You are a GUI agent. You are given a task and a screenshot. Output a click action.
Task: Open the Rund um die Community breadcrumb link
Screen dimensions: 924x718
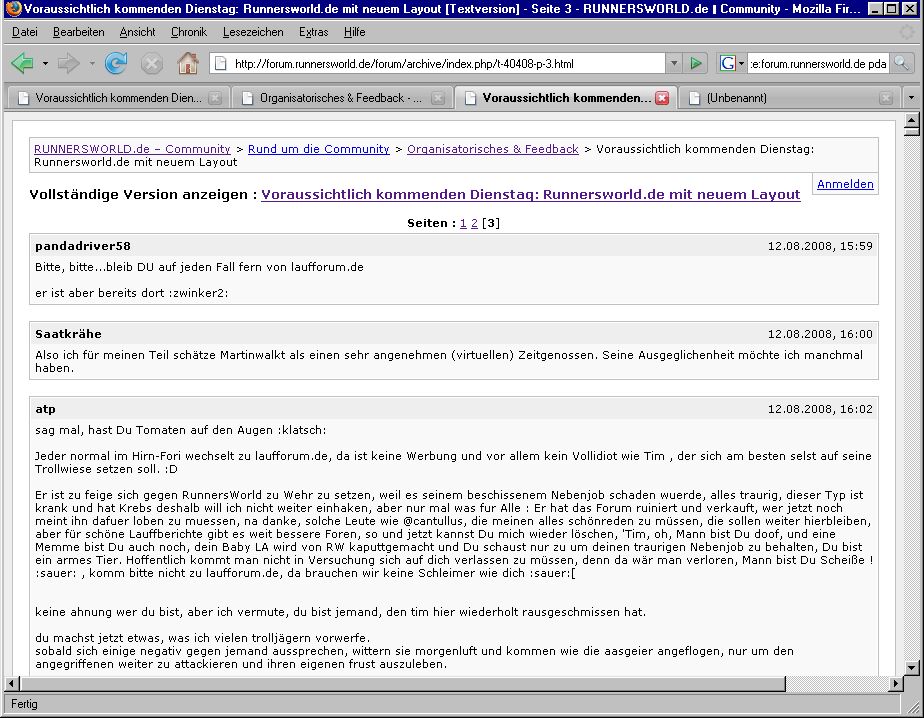319,149
